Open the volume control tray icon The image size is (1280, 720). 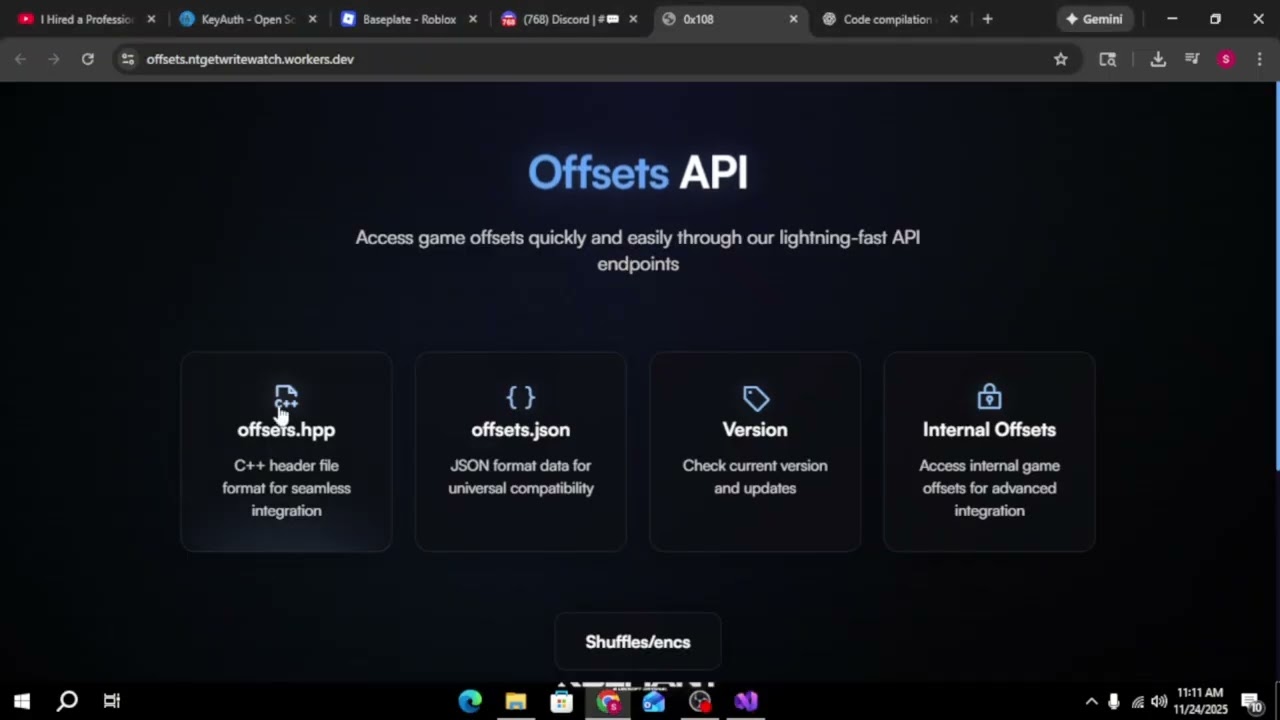tap(1160, 702)
